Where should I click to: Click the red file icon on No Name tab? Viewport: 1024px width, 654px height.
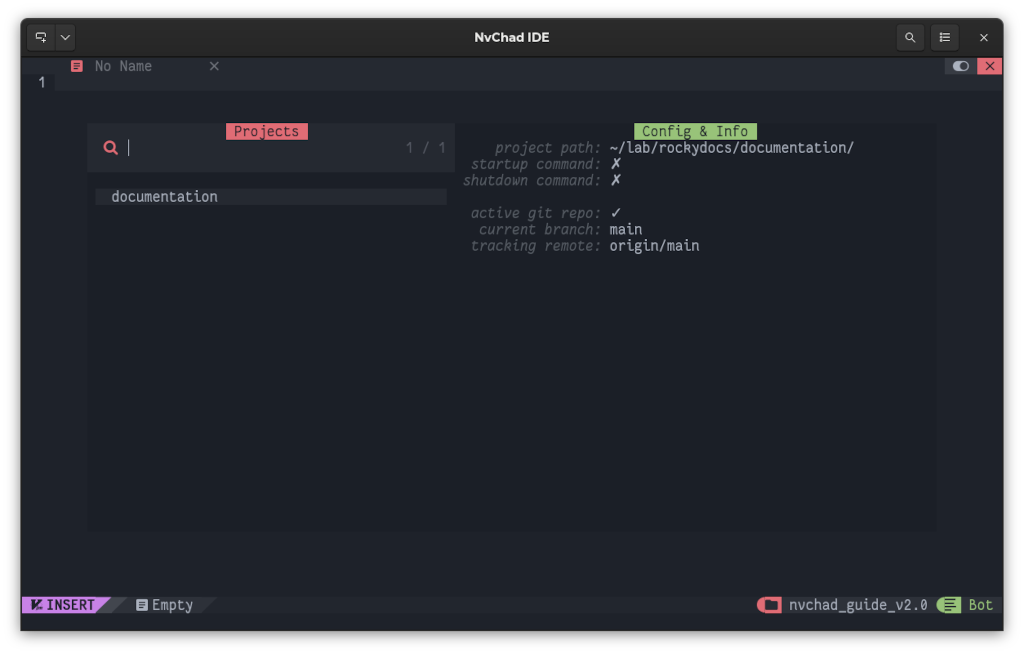click(76, 65)
